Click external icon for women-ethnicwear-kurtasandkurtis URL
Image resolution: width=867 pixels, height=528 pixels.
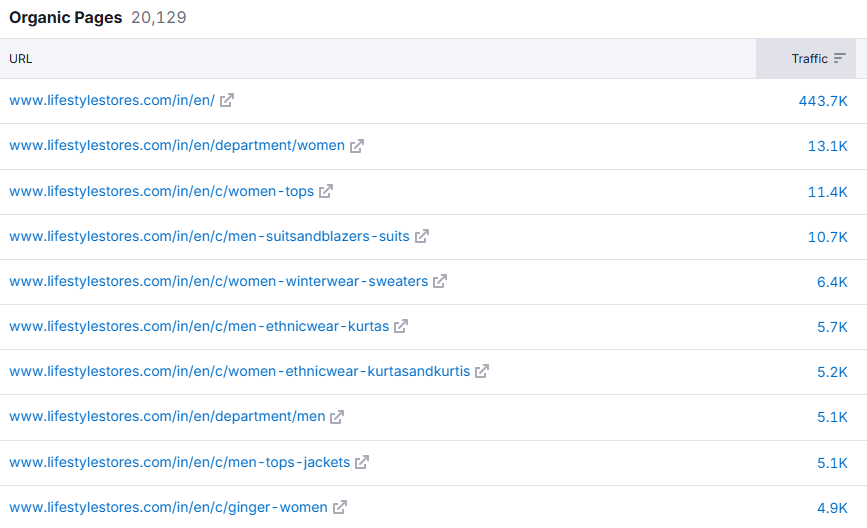pyautogui.click(x=482, y=371)
